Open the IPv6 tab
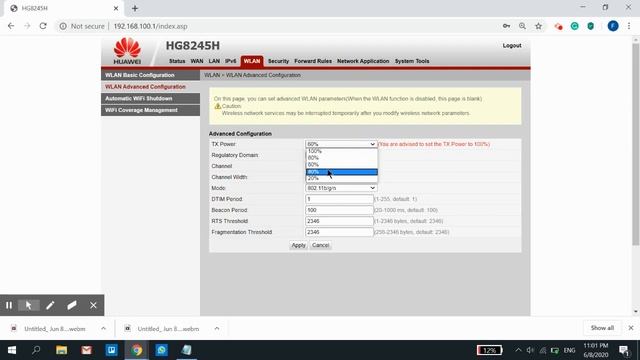The height and width of the screenshot is (360, 640). pos(231,61)
